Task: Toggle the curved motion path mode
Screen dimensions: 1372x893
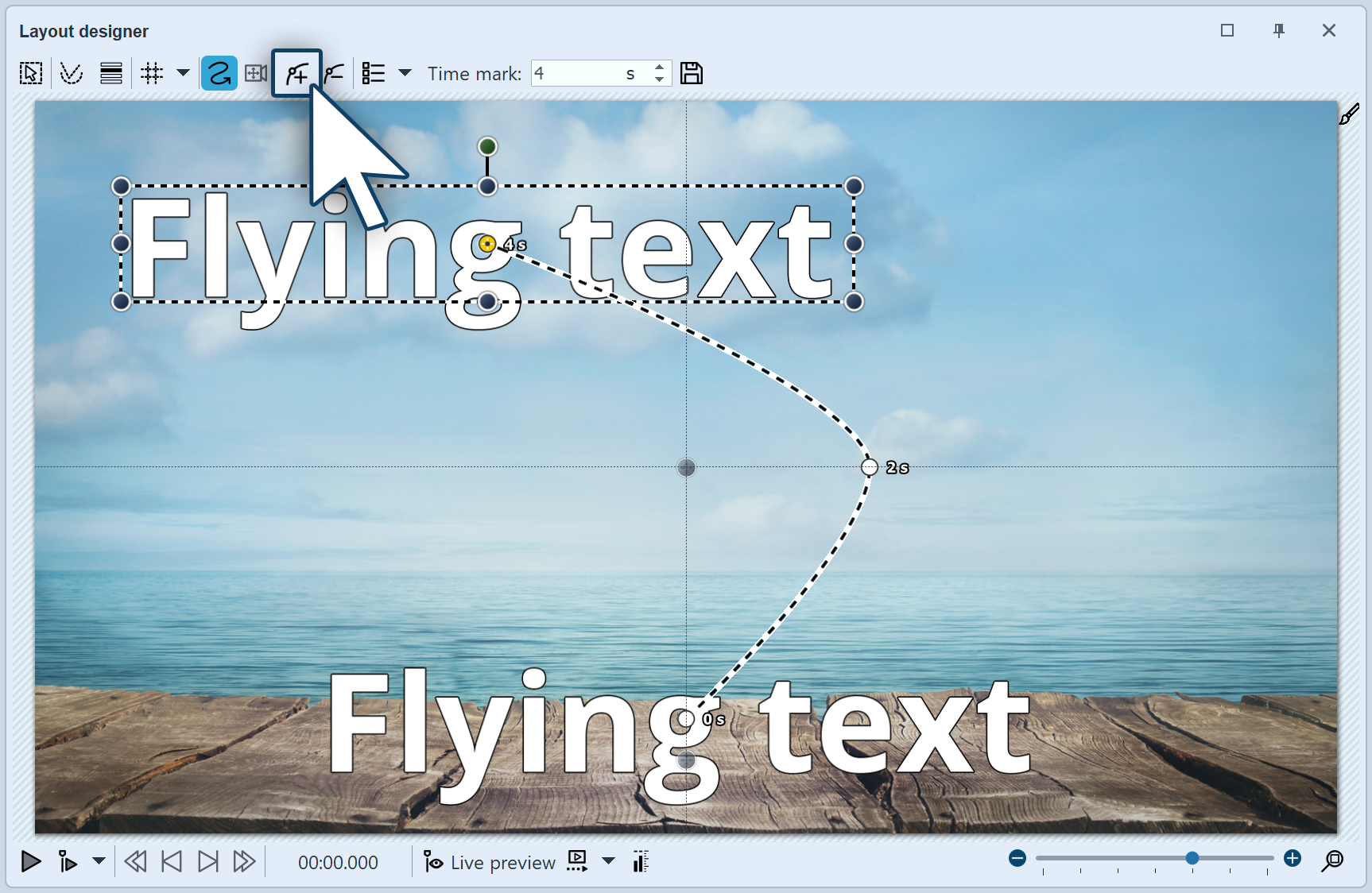Action: 219,73
